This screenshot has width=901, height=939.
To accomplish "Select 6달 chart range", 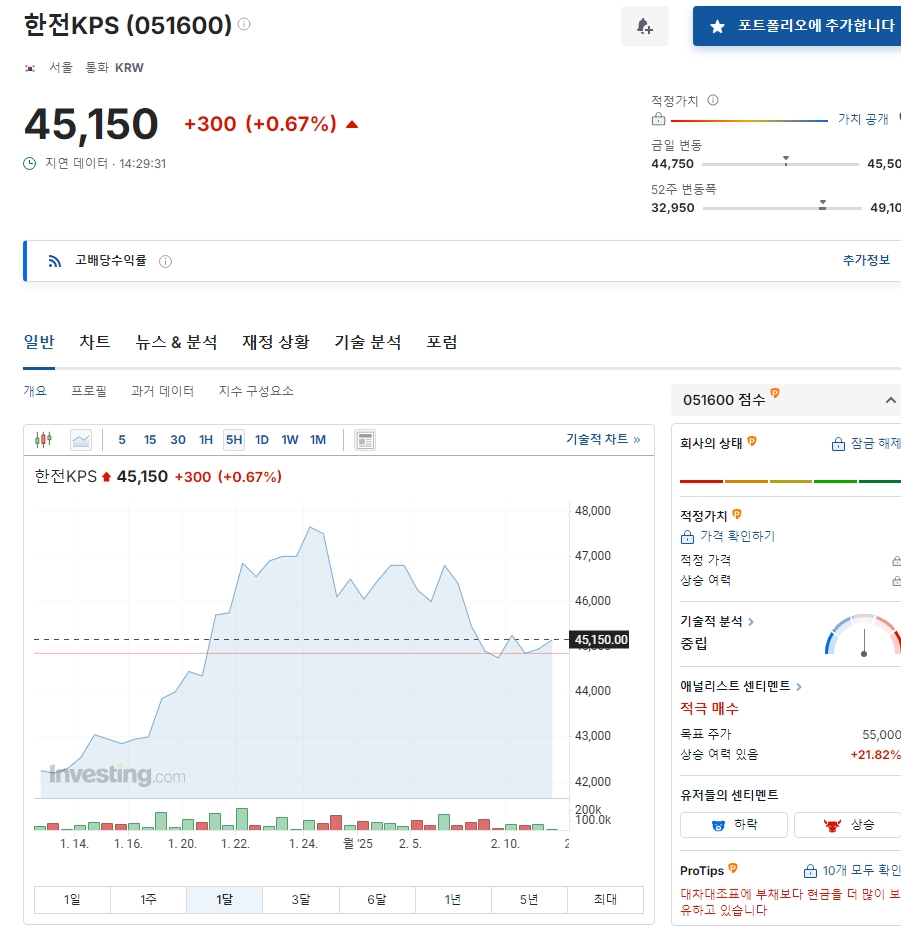I will click(x=377, y=899).
